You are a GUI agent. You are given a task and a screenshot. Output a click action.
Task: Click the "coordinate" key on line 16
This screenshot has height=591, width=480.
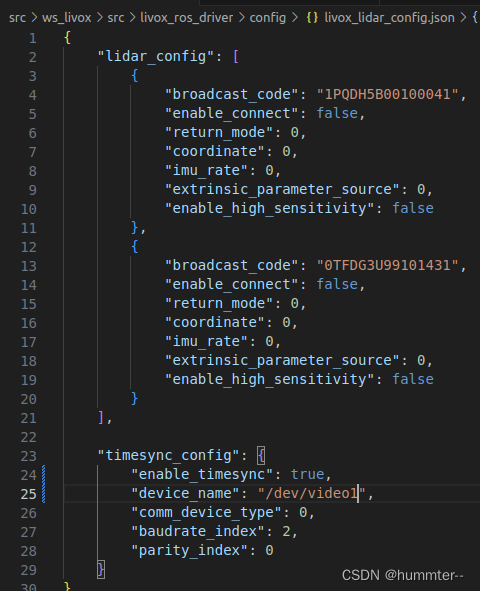(215, 322)
